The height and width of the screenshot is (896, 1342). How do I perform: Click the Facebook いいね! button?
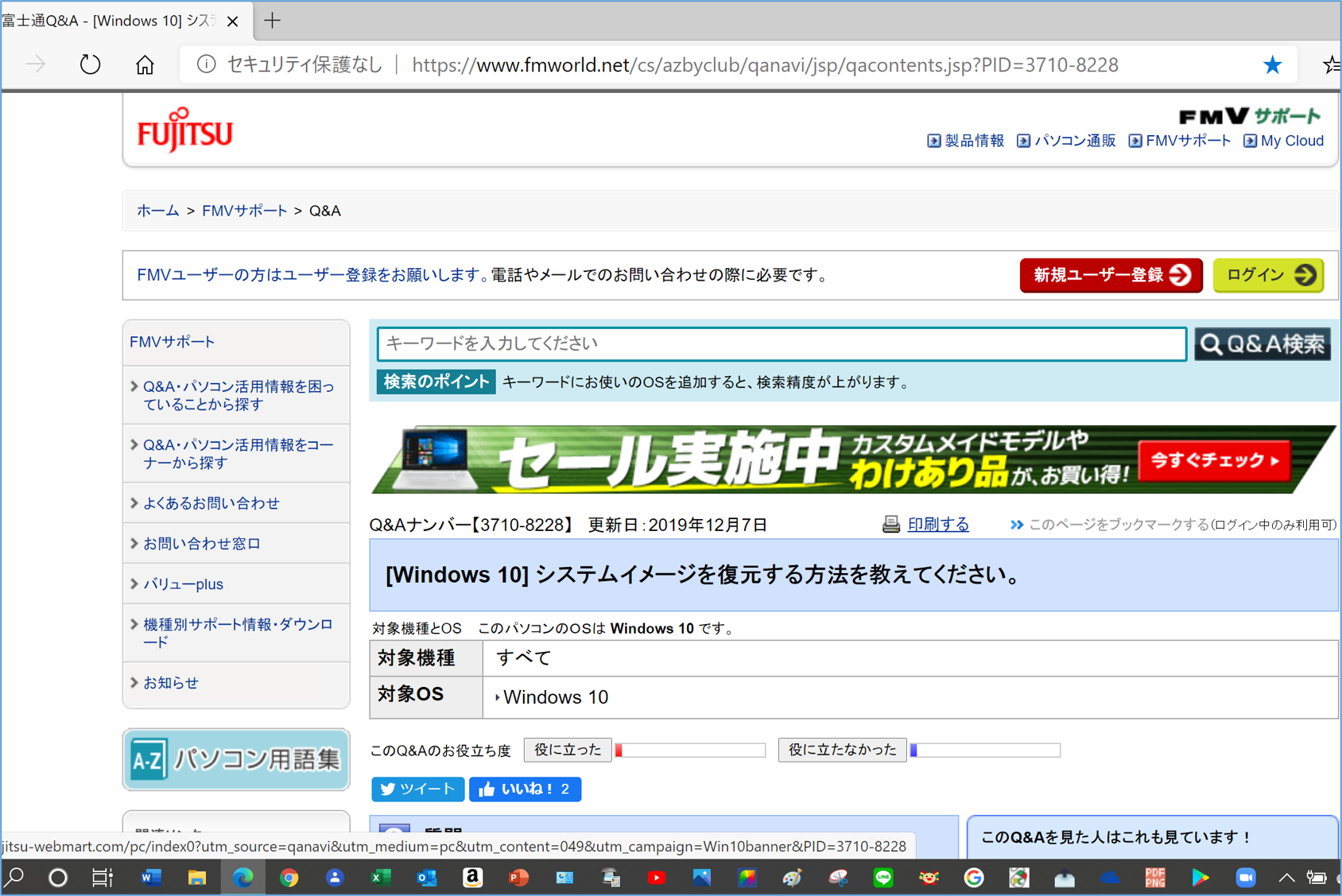pyautogui.click(x=525, y=789)
